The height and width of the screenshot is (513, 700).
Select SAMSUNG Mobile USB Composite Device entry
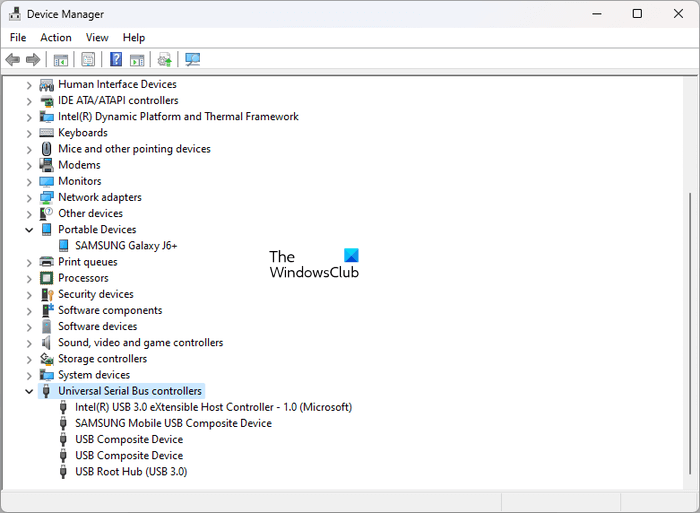173,423
